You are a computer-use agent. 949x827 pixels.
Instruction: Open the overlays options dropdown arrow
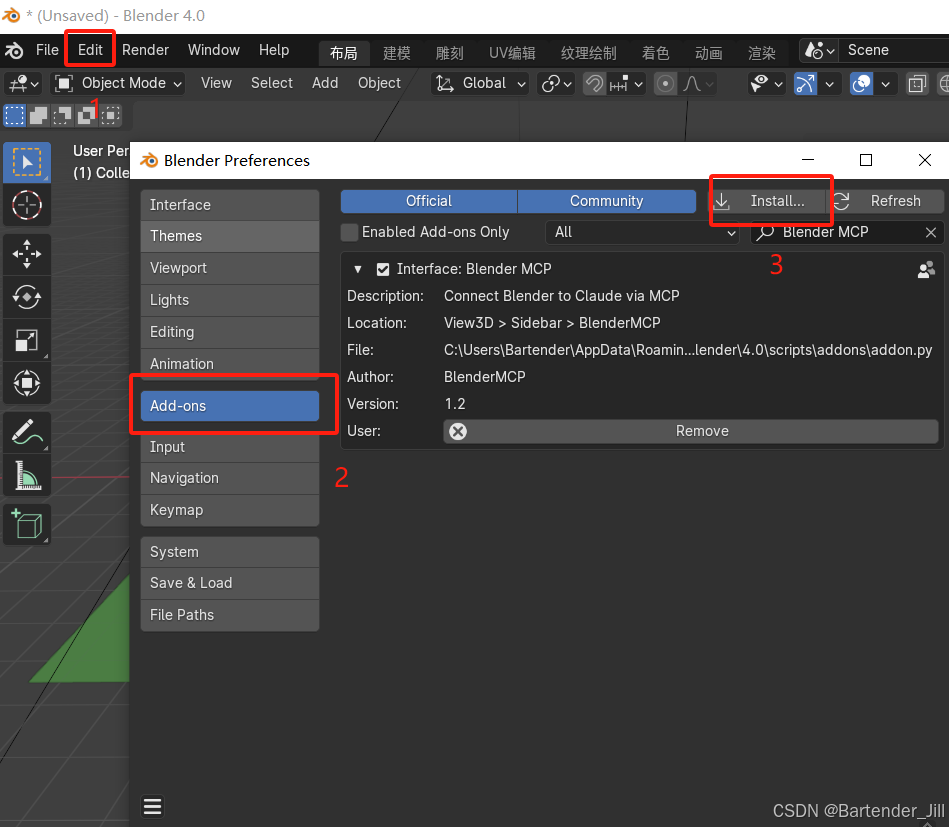tap(885, 84)
